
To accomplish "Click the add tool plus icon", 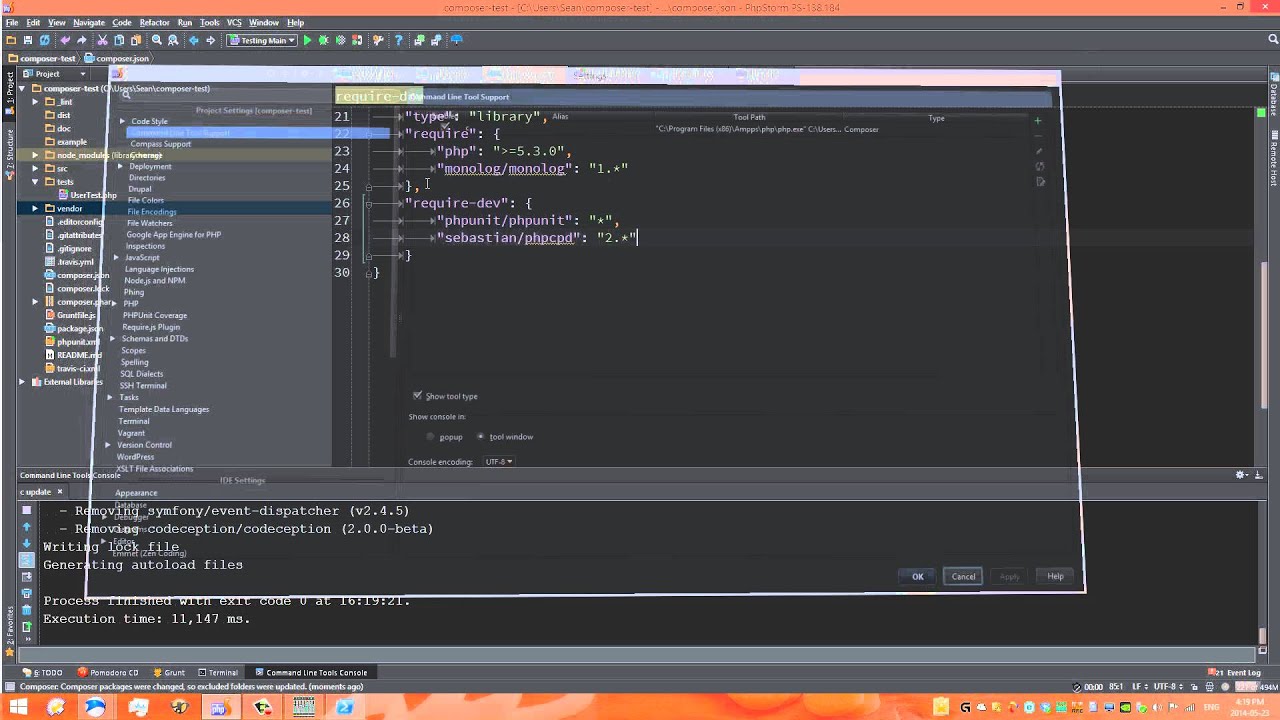I will coord(1037,120).
